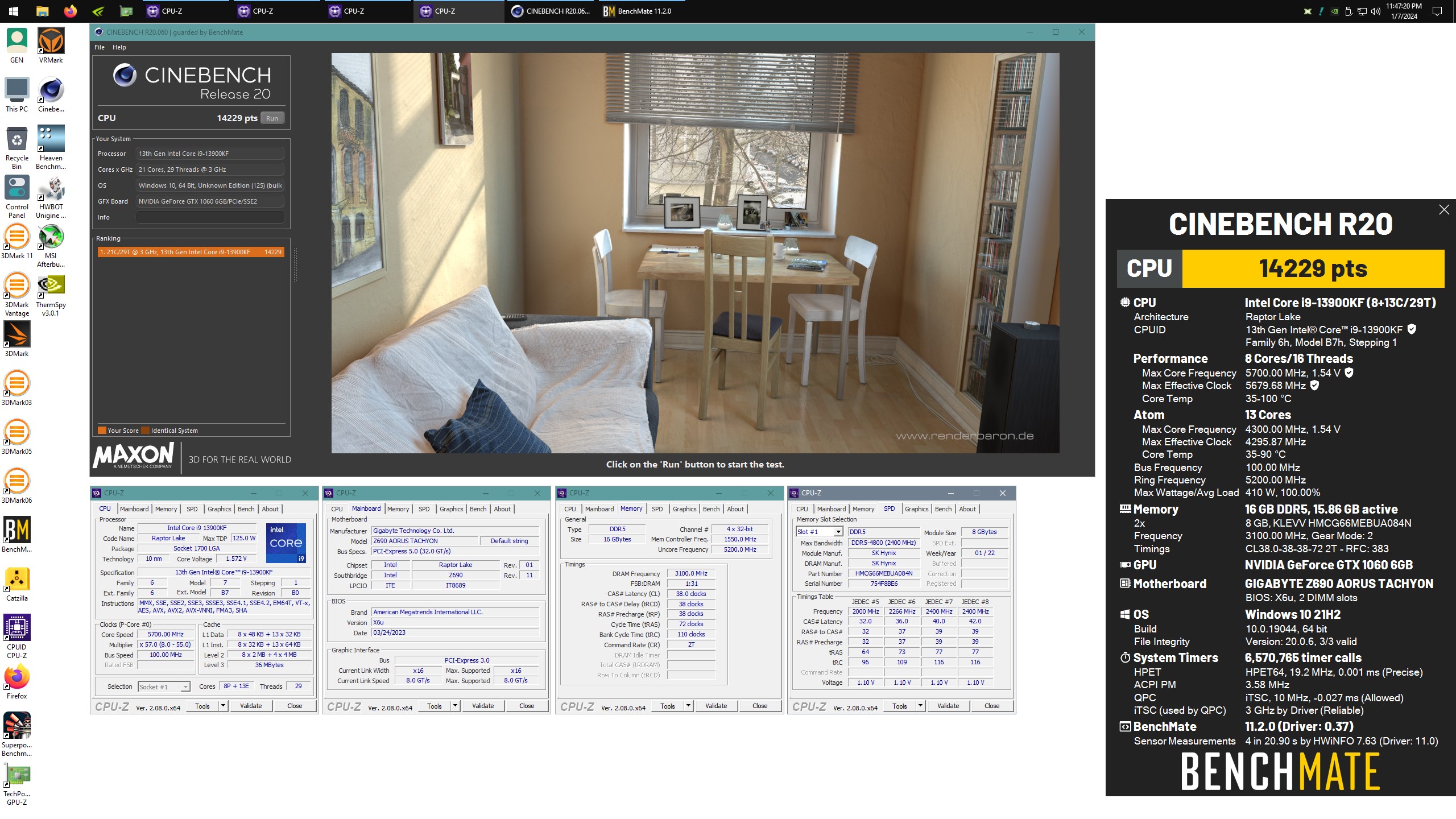The width and height of the screenshot is (1456, 819).
Task: Open the 3DMark03 desktop icon
Action: (16, 388)
